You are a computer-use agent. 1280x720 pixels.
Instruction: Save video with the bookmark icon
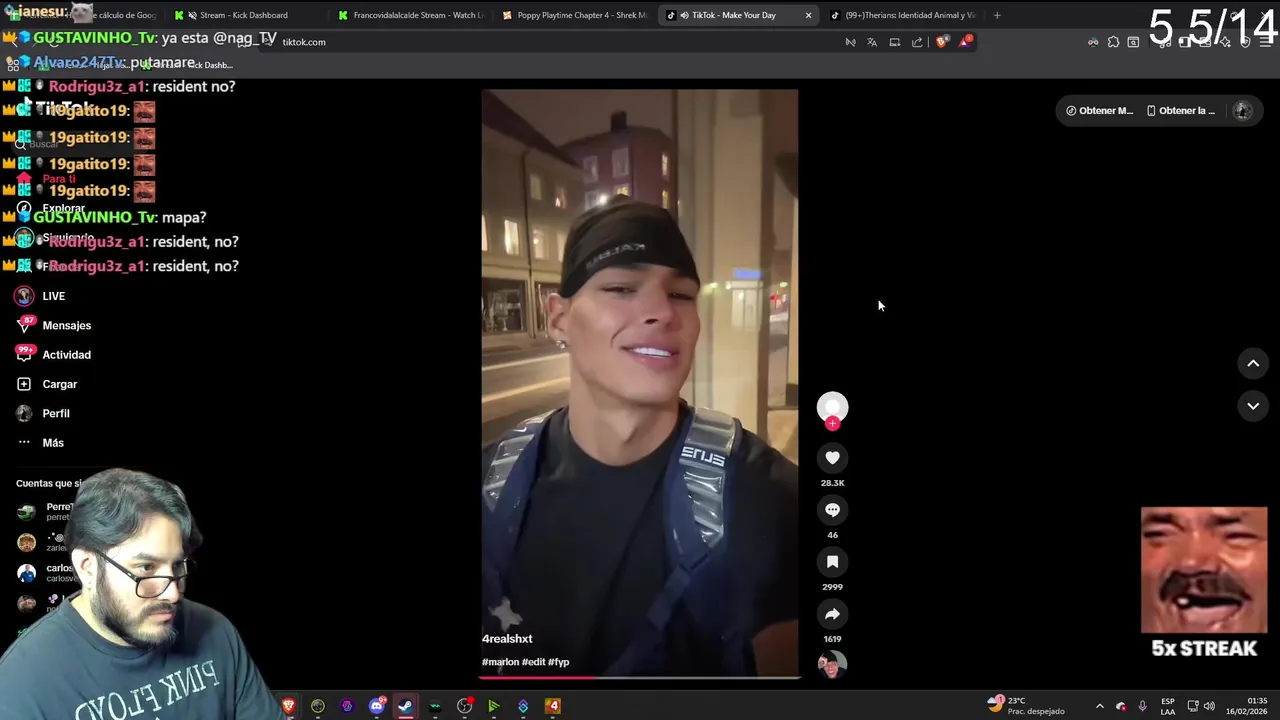click(x=832, y=562)
